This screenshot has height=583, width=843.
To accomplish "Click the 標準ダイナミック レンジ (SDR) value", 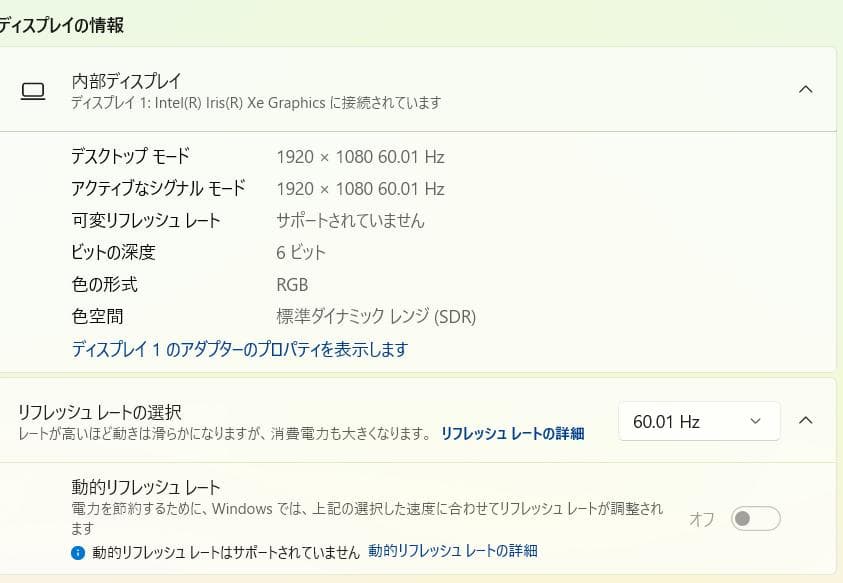I will (376, 317).
